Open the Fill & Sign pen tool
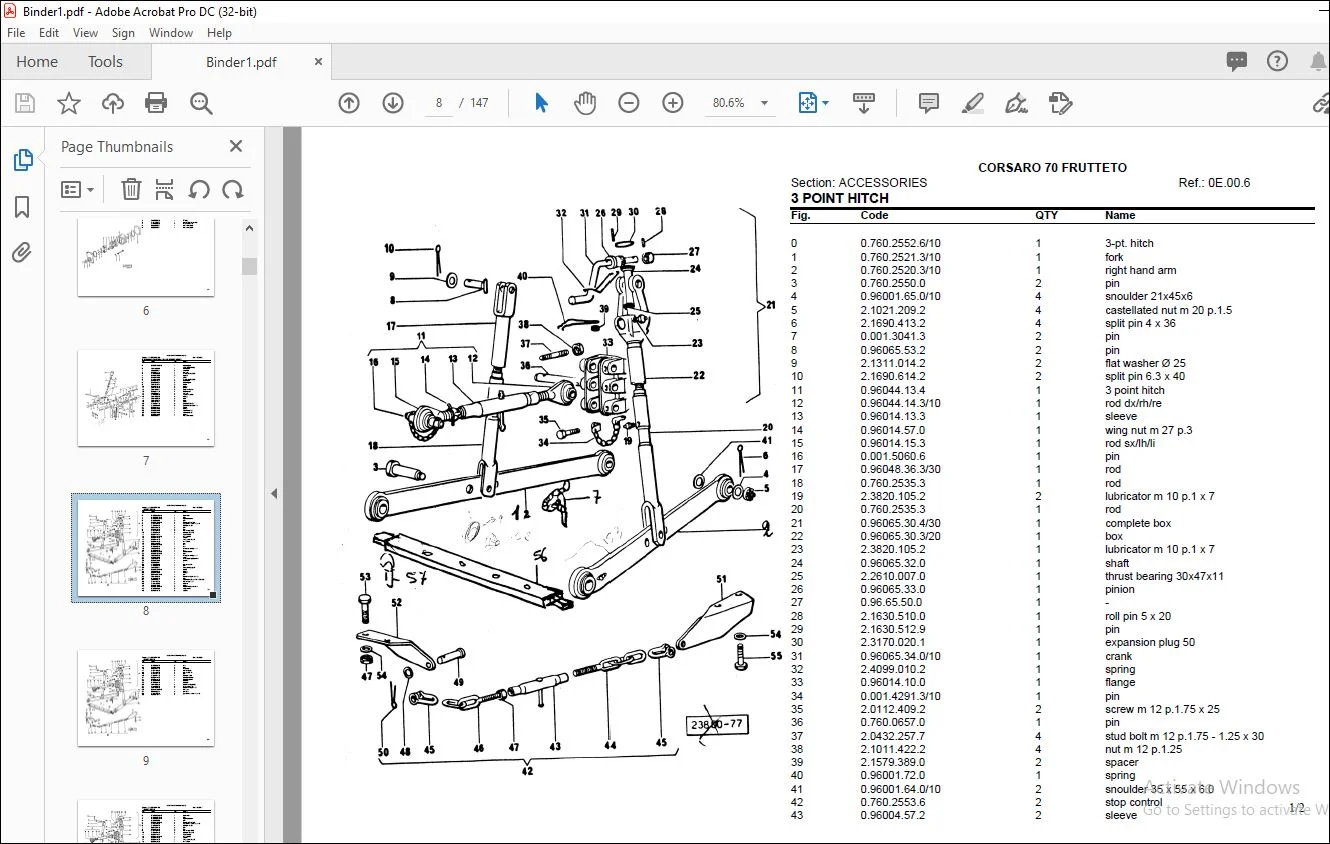The height and width of the screenshot is (844, 1330). click(1016, 103)
